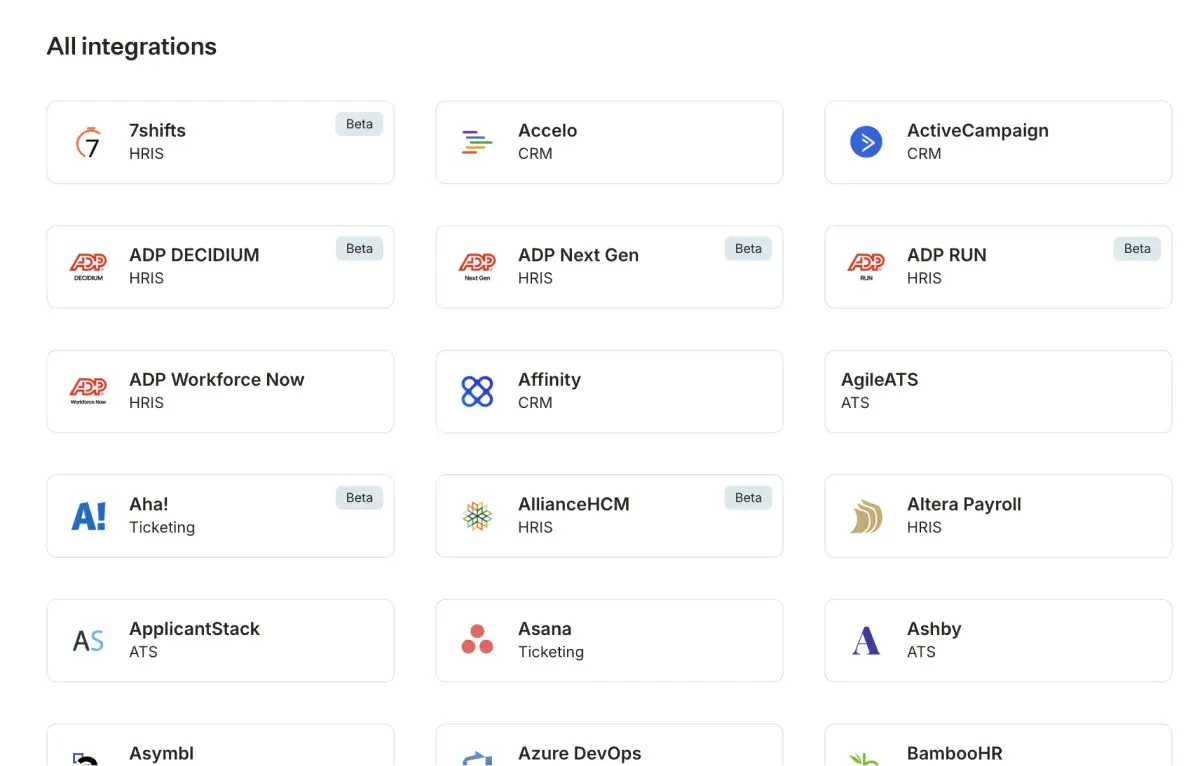
Task: Choose the Altera Payroll title
Action: coord(964,504)
